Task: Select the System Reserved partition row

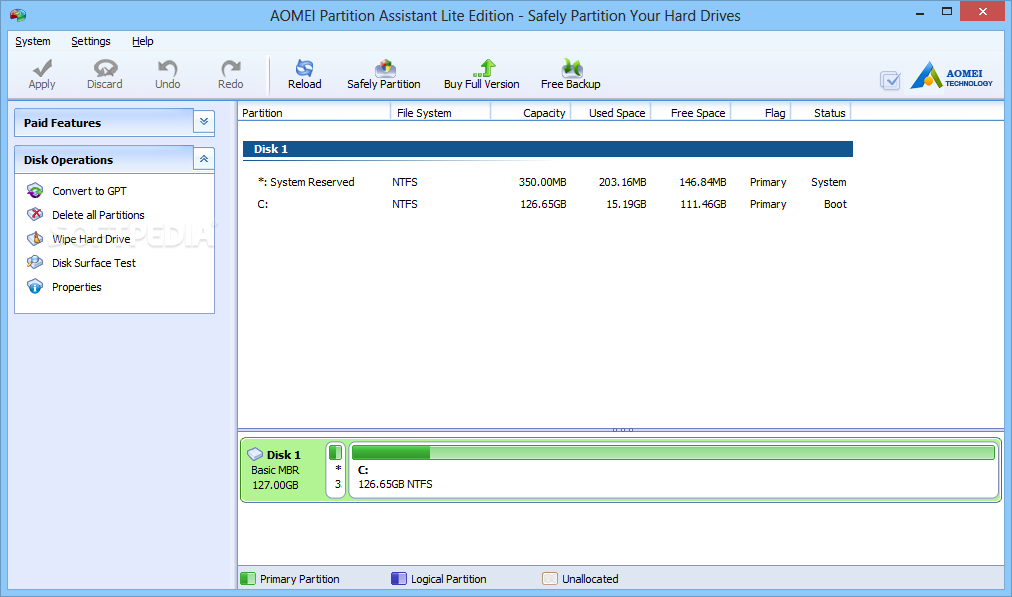Action: click(x=547, y=182)
